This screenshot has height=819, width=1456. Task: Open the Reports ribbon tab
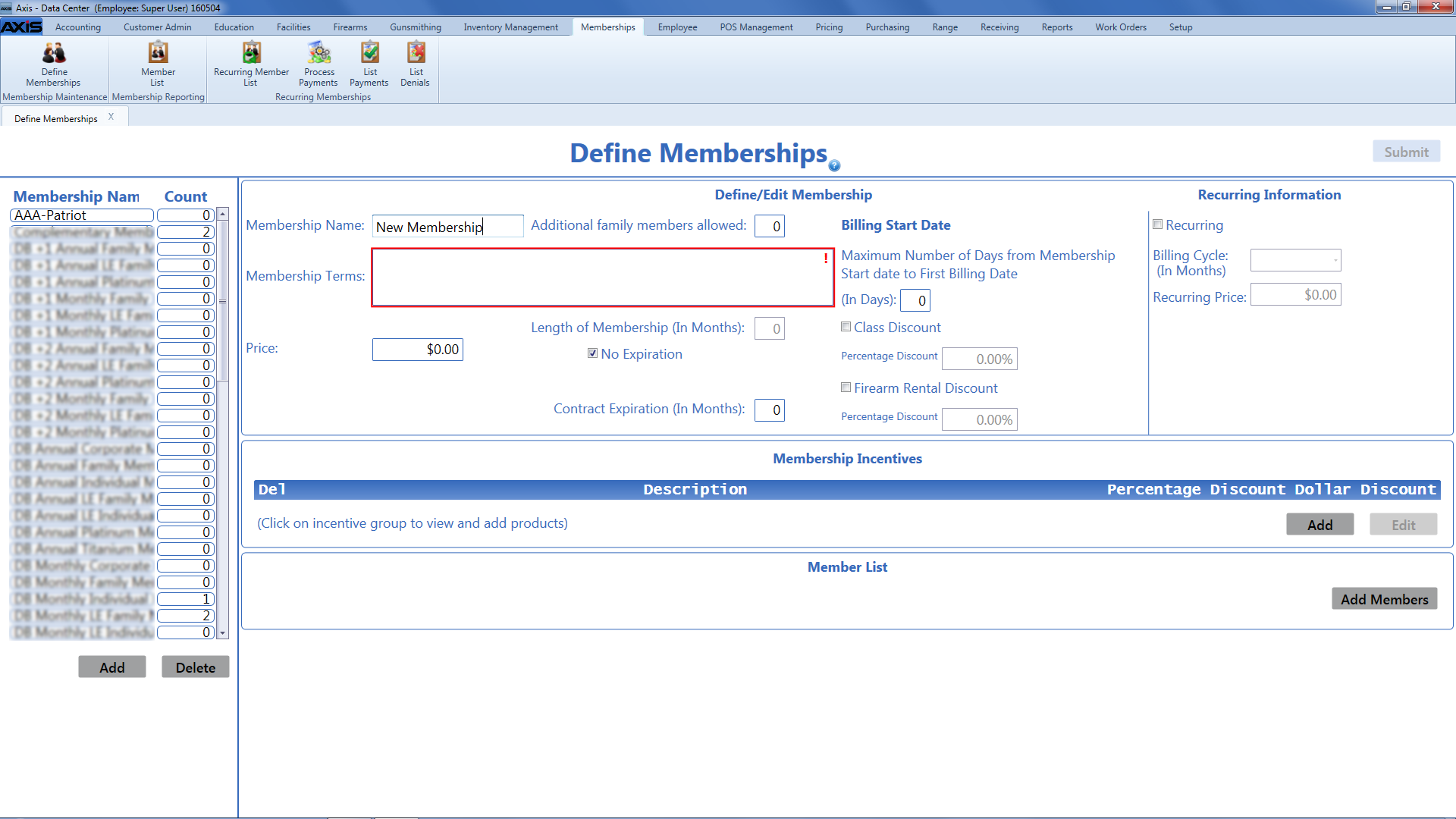[x=1056, y=27]
